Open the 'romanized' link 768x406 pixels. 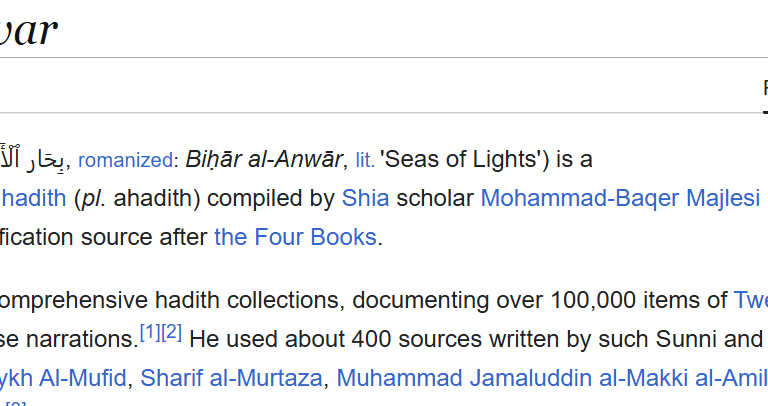click(125, 160)
